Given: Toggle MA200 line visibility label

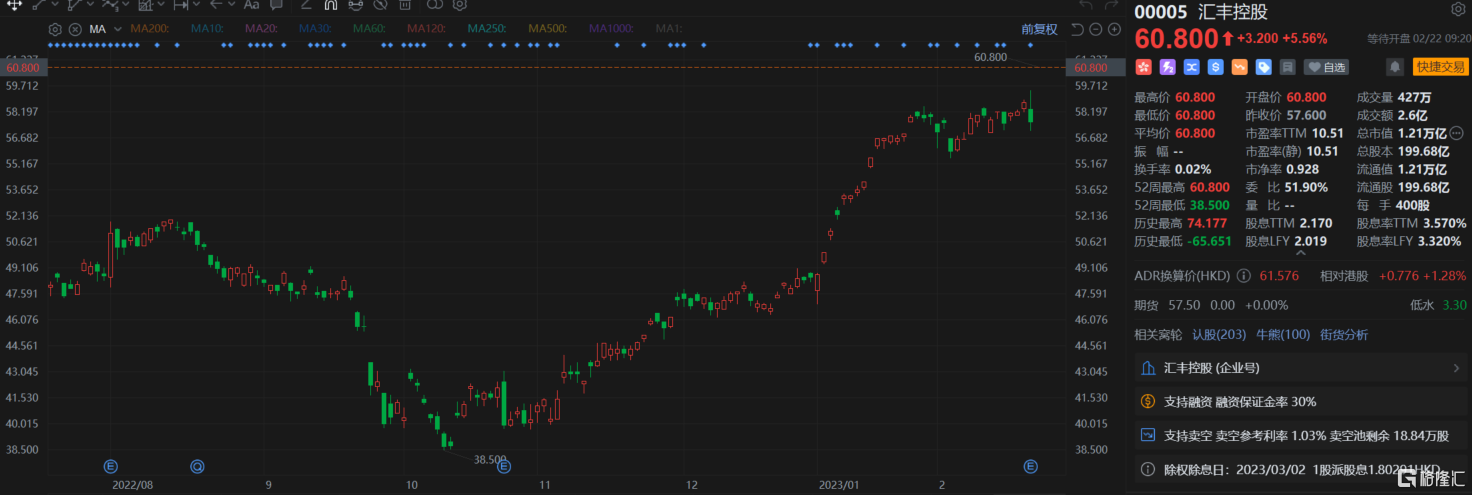Looking at the screenshot, I should pyautogui.click(x=150, y=29).
